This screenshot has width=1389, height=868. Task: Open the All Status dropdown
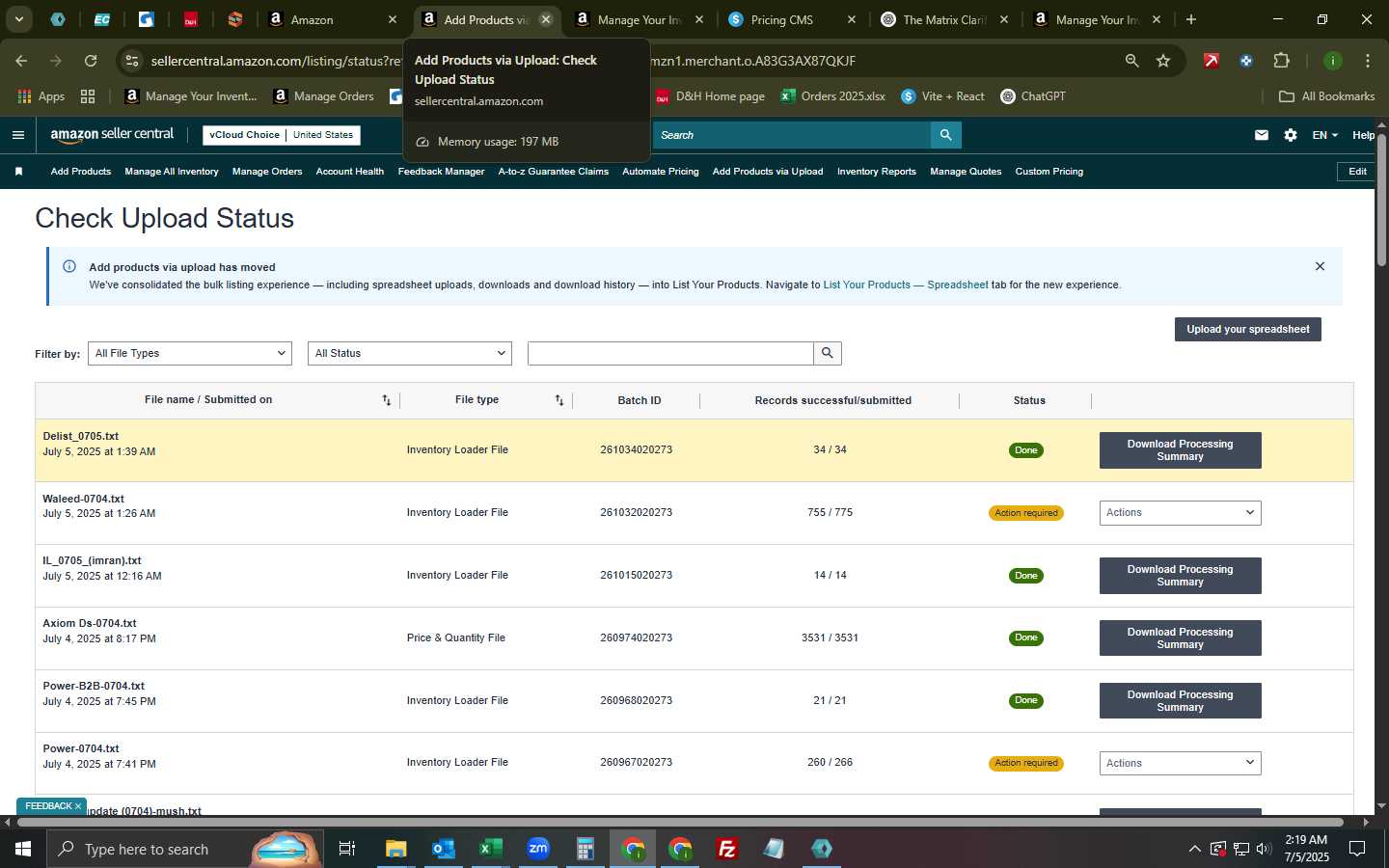coord(410,353)
